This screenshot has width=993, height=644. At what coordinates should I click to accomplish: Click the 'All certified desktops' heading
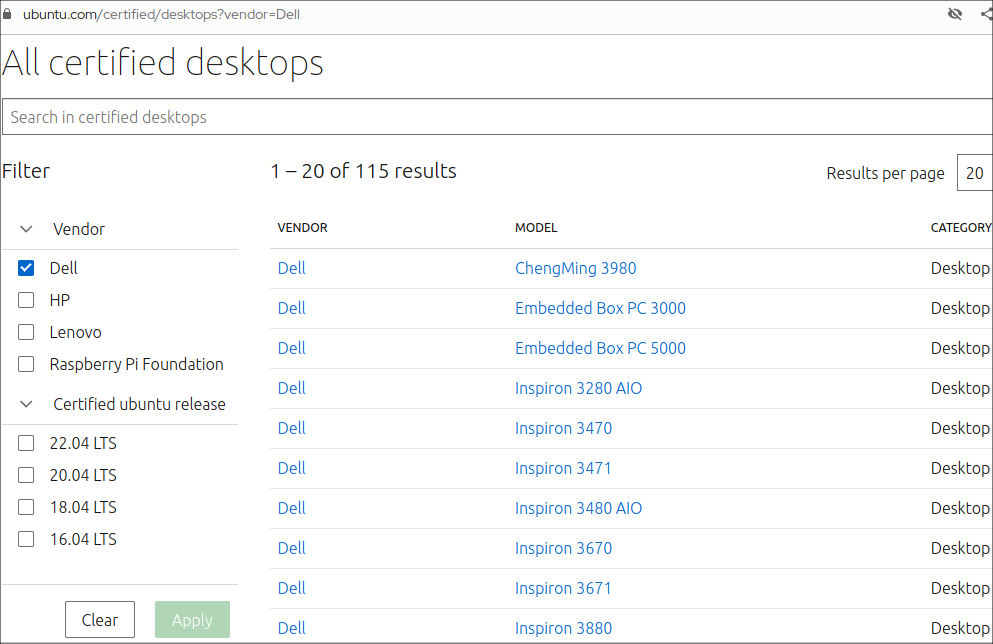click(x=163, y=63)
